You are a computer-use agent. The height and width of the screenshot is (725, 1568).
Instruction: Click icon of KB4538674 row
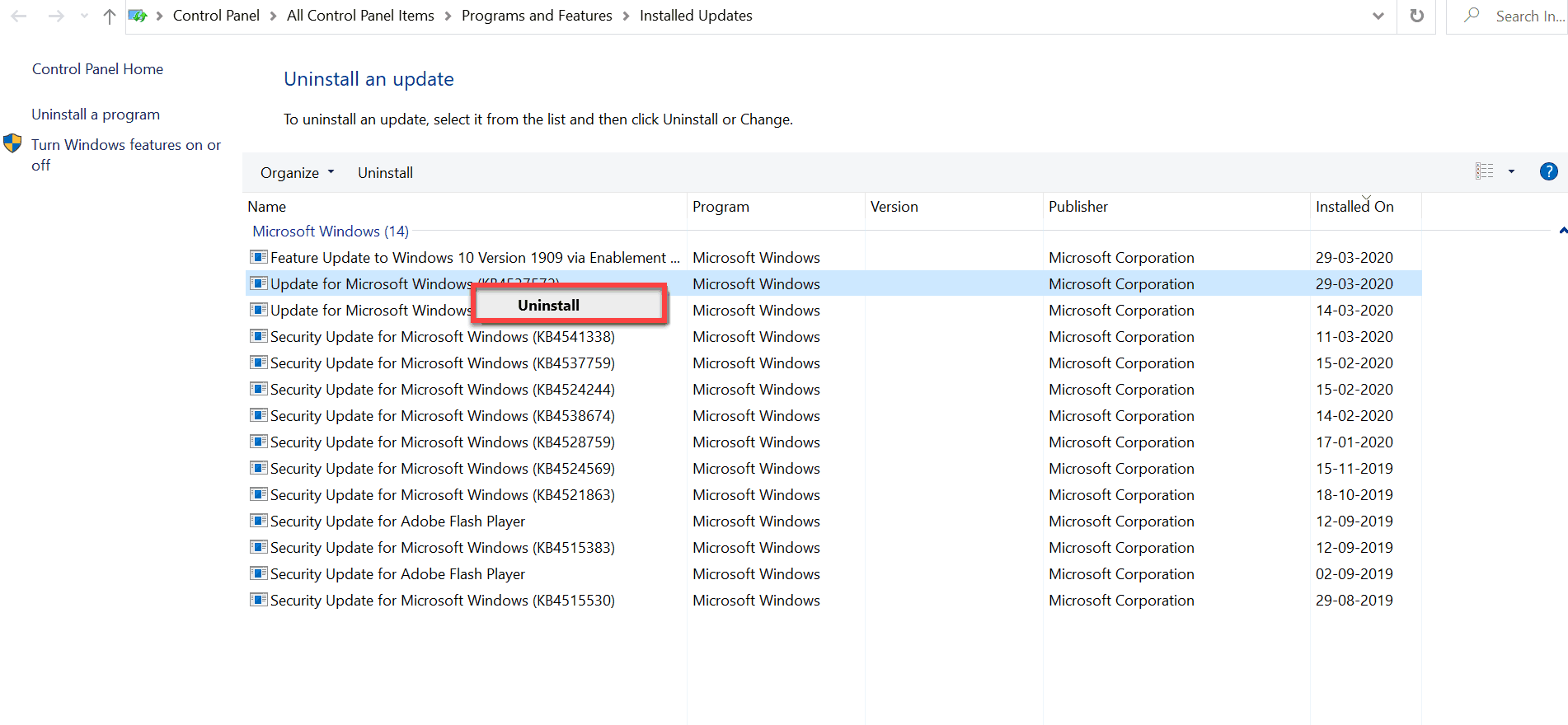coord(259,415)
